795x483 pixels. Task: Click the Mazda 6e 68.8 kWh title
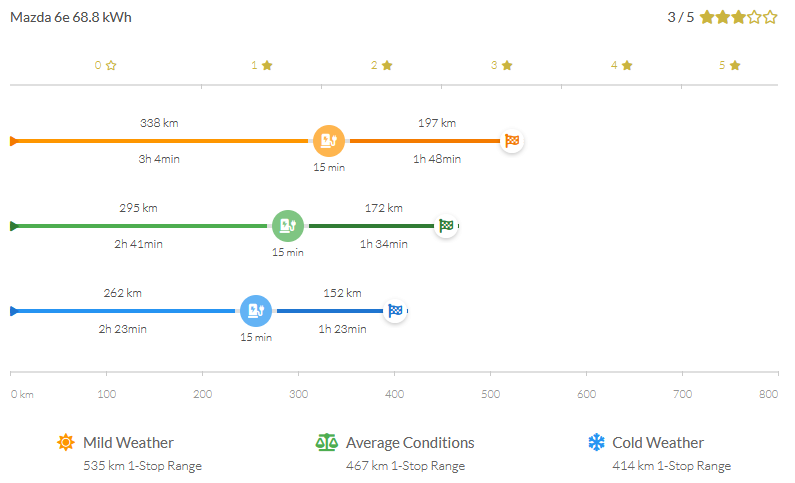[71, 17]
